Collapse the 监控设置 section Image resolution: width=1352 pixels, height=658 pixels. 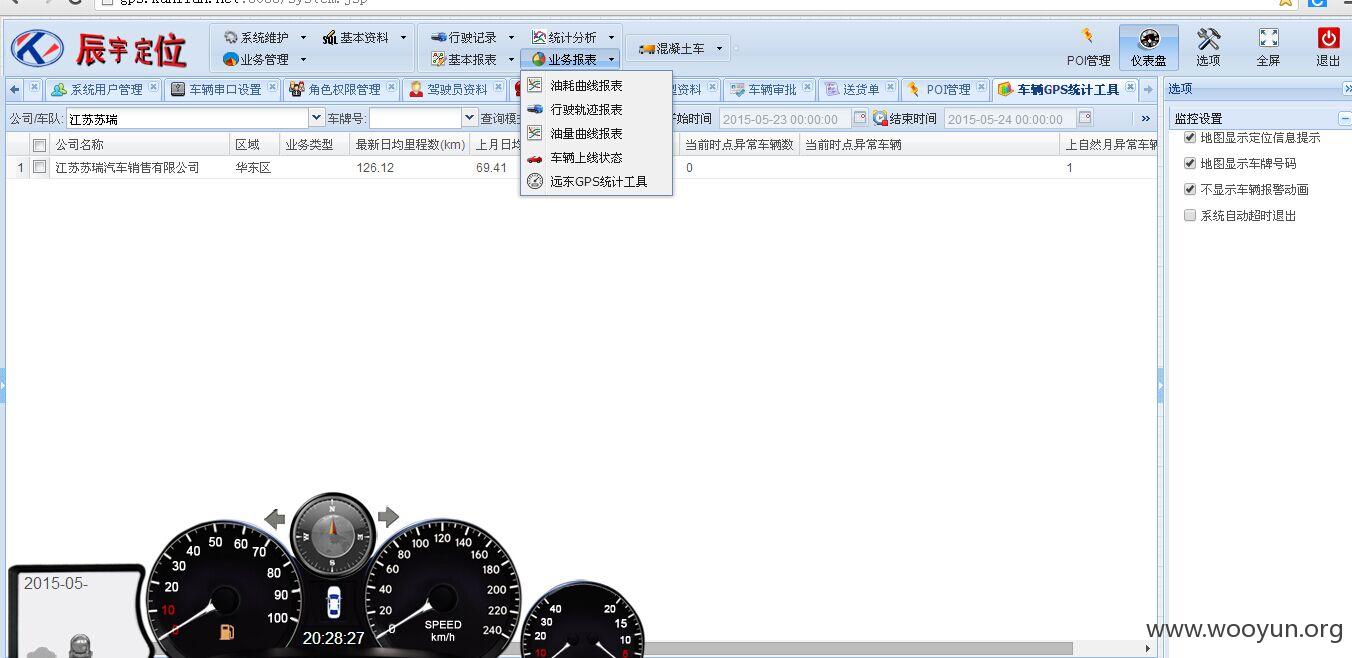coord(1345,118)
